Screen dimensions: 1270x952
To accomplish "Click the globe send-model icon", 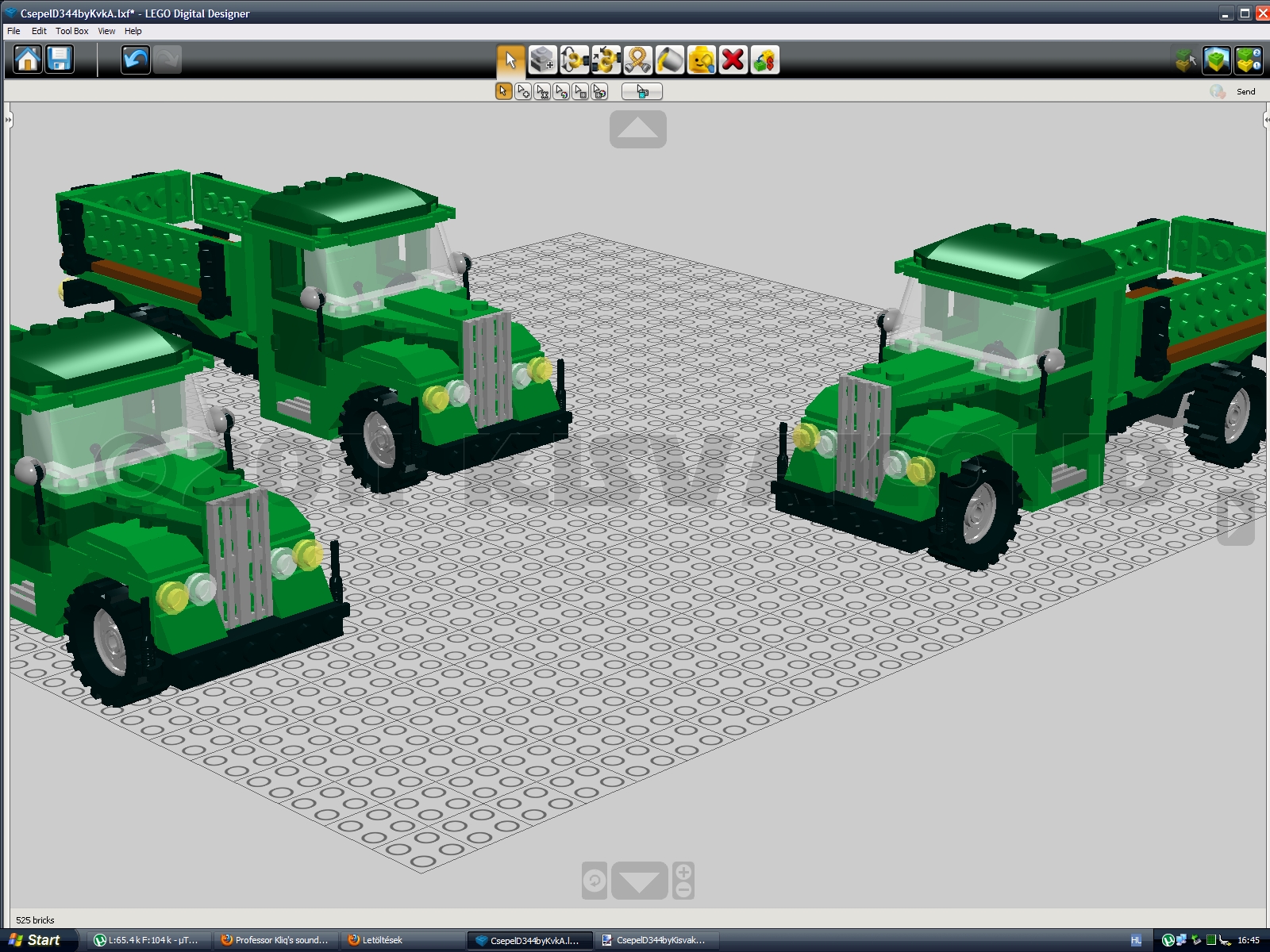I will point(1218,91).
